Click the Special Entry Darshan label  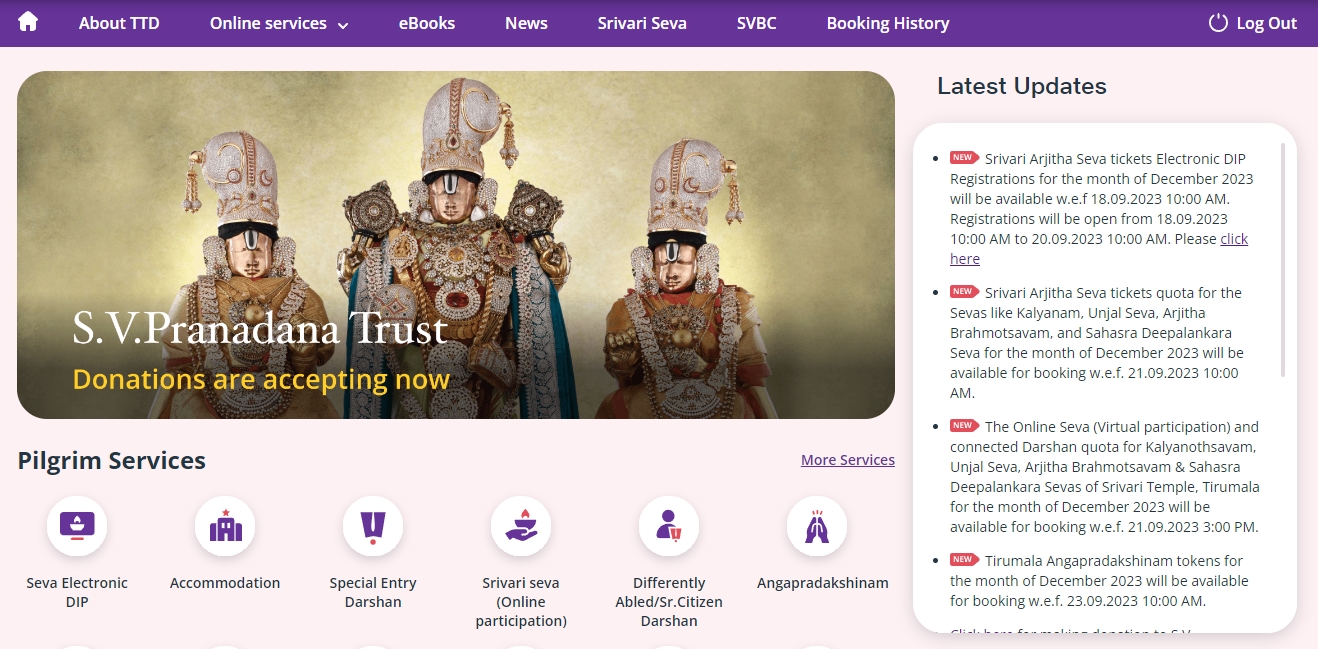(x=373, y=592)
